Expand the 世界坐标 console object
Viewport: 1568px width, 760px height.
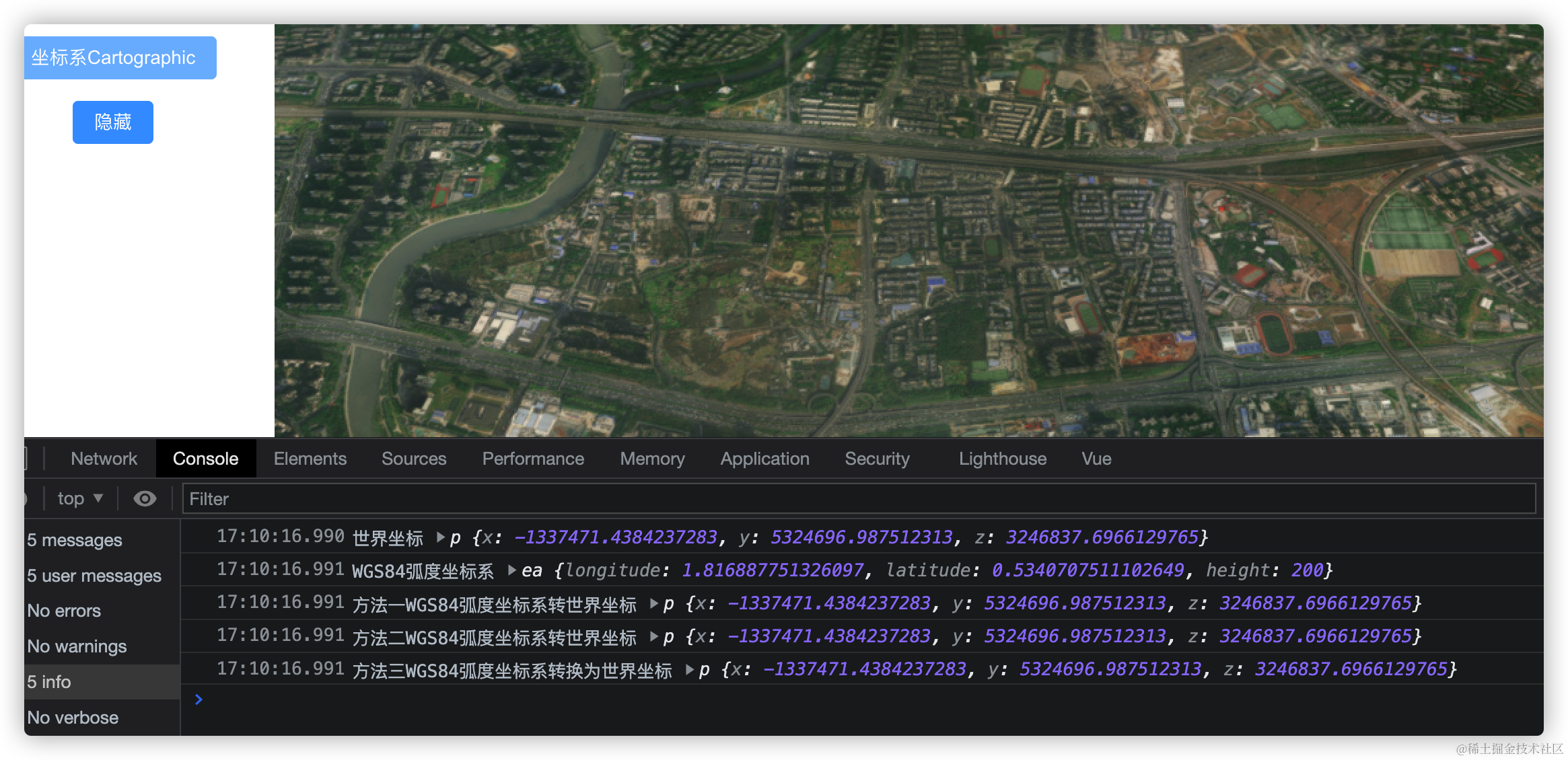point(440,537)
